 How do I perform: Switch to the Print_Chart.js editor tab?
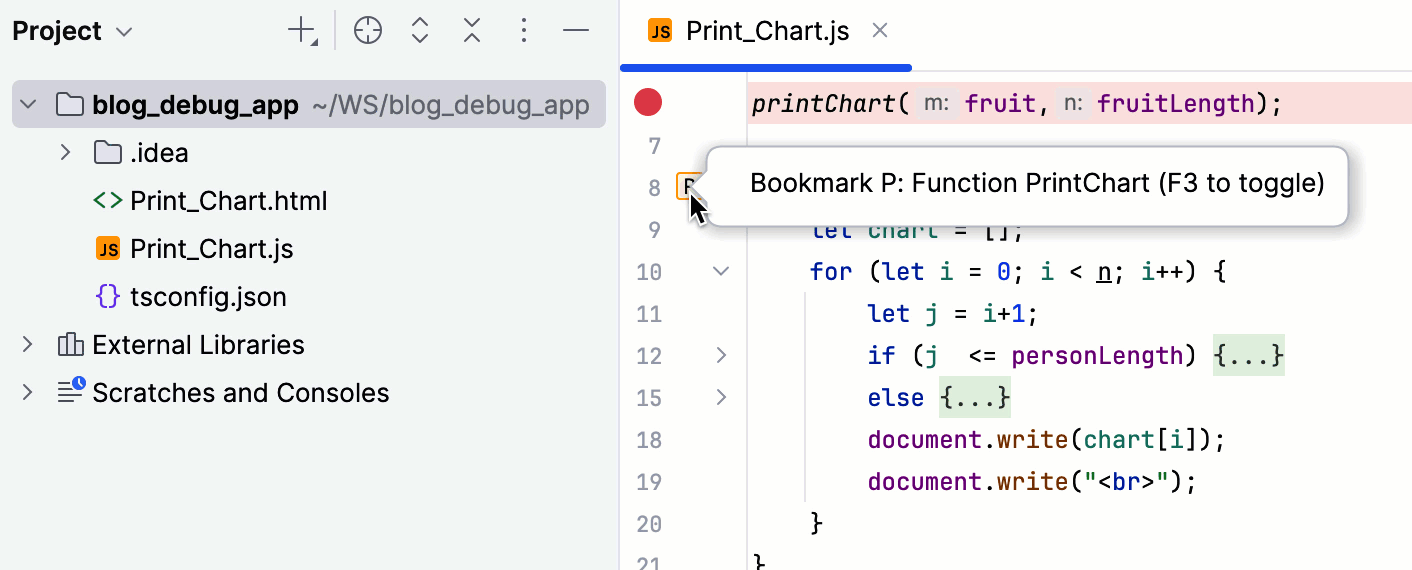pos(766,32)
